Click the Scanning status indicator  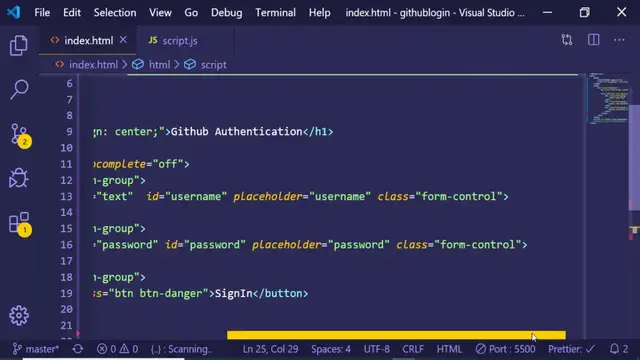point(181,349)
